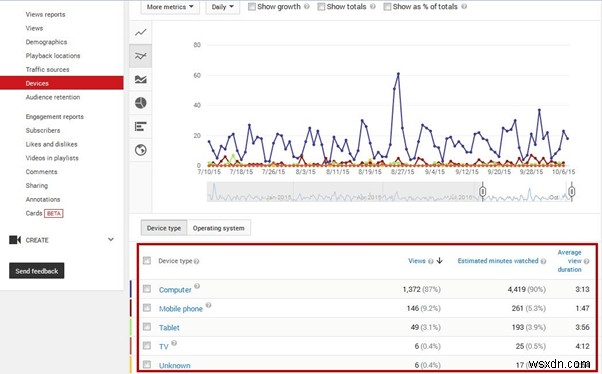The width and height of the screenshot is (602, 374).
Task: Open the Tablet device link
Action: tap(169, 328)
